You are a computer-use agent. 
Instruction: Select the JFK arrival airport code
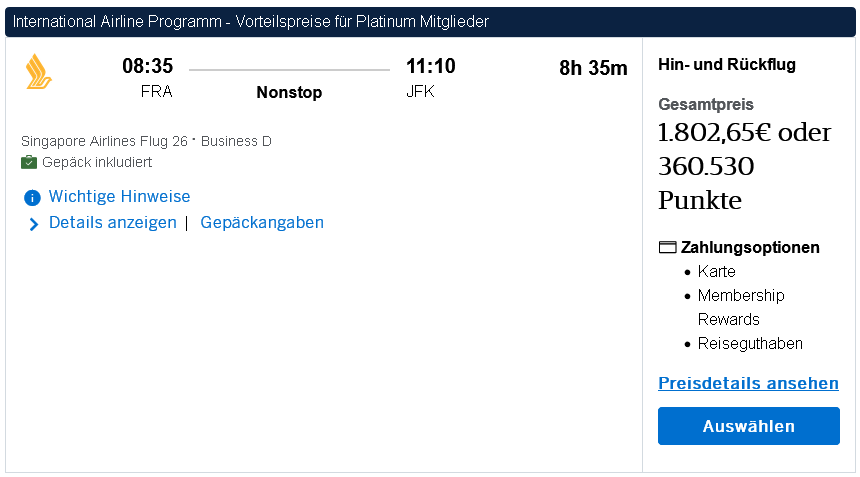[x=420, y=92]
